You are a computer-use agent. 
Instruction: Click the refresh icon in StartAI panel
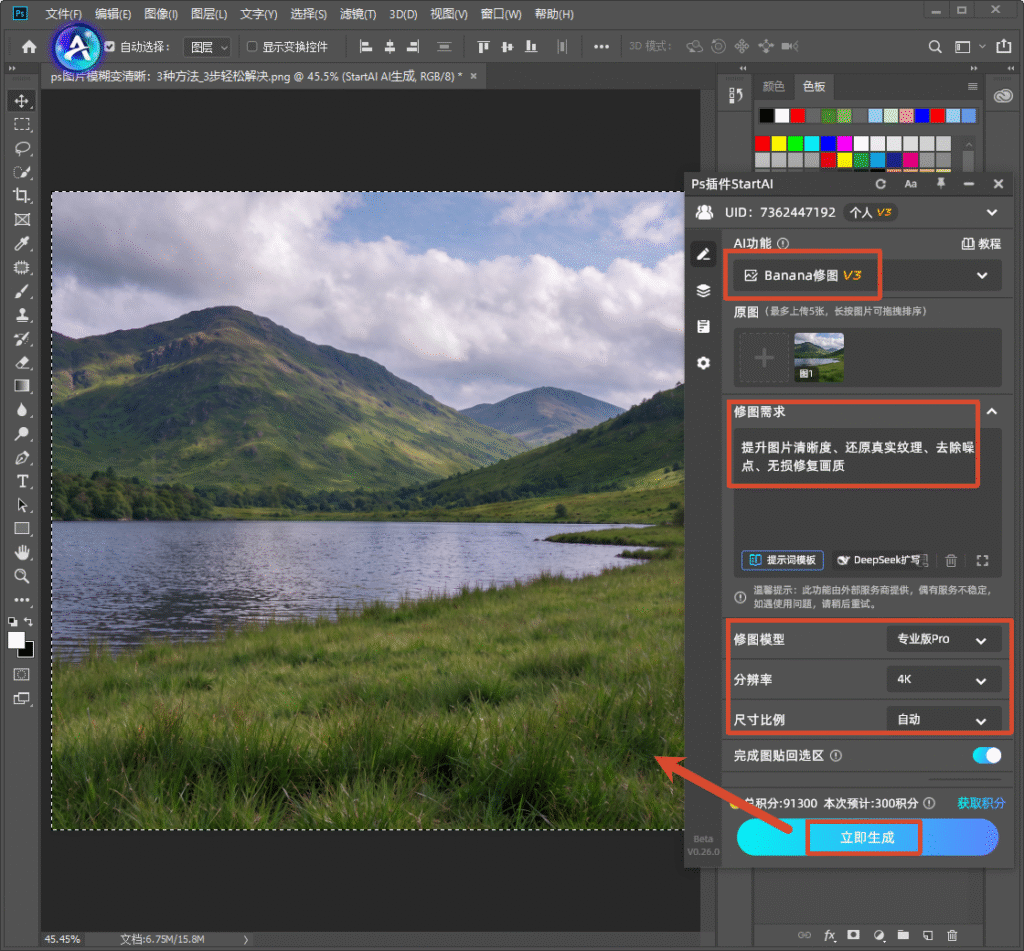point(880,184)
